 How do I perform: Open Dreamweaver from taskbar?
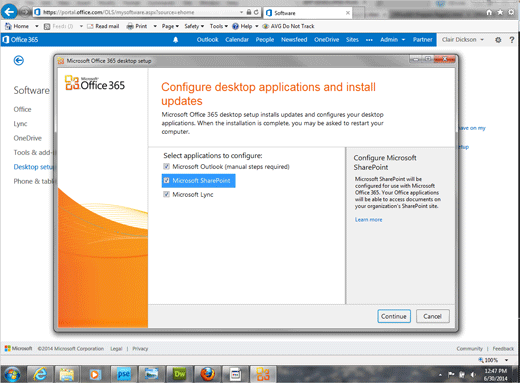click(x=180, y=374)
